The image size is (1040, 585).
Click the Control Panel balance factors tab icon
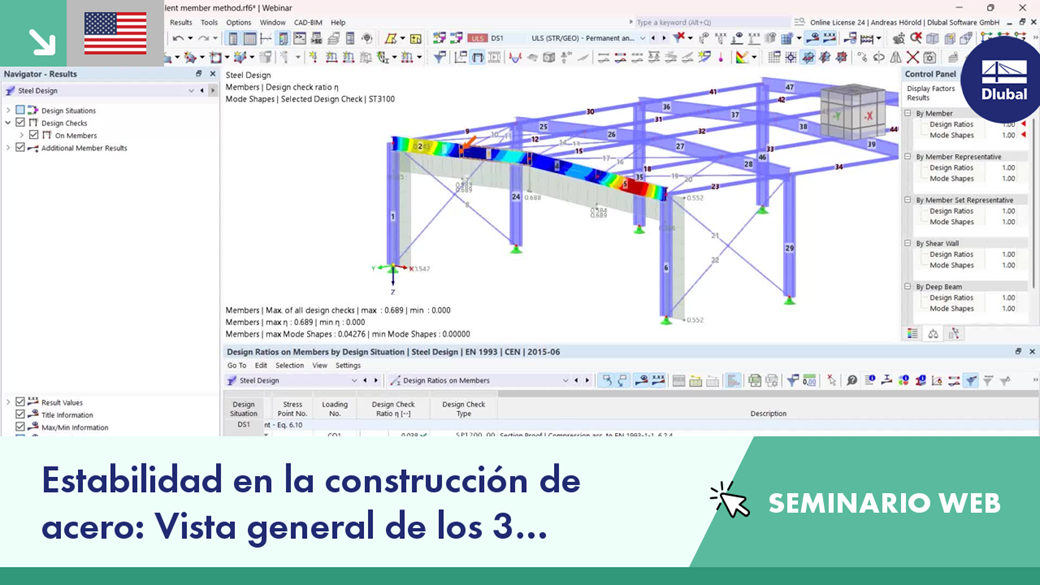(x=933, y=334)
